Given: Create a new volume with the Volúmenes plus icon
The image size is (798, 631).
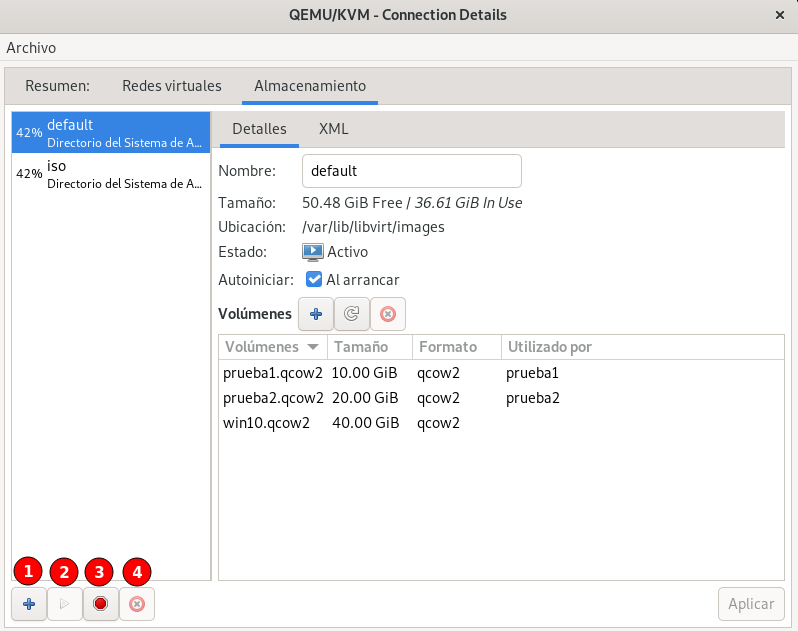Looking at the screenshot, I should pyautogui.click(x=316, y=314).
